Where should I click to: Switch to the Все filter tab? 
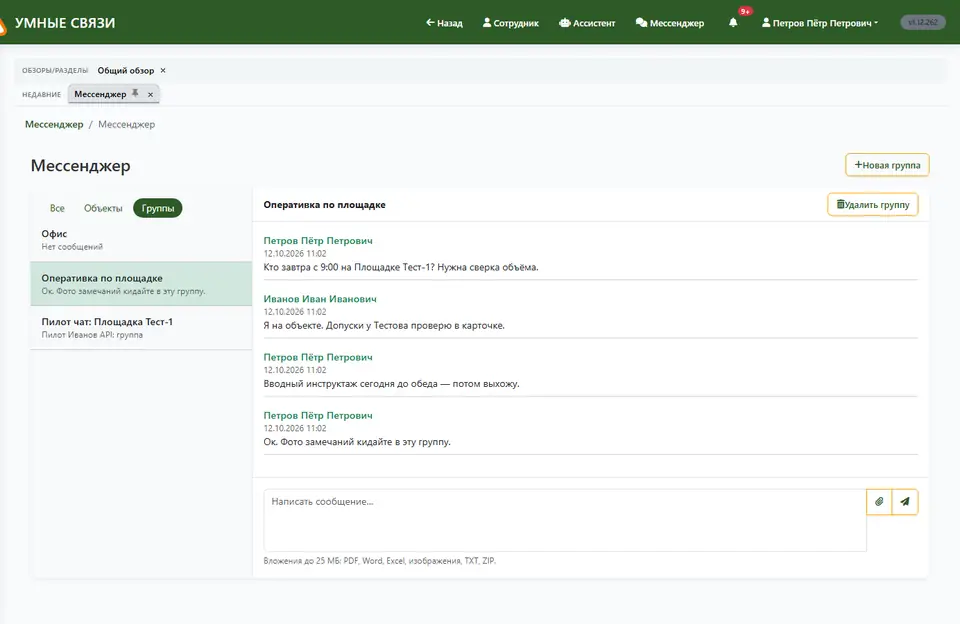(x=57, y=208)
